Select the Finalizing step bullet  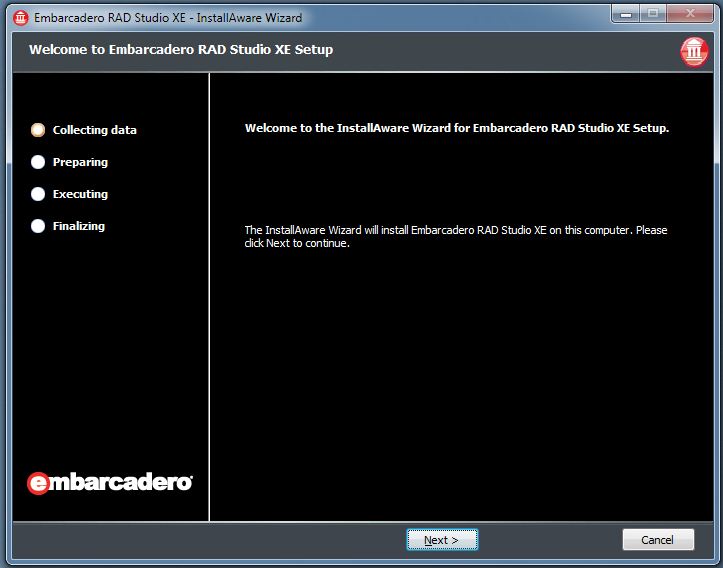pyautogui.click(x=38, y=226)
